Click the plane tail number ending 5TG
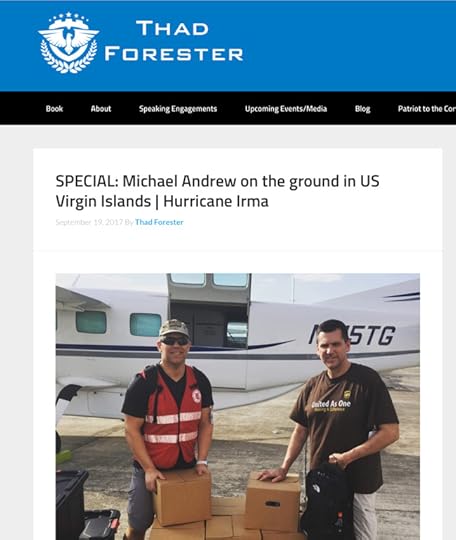The height and width of the screenshot is (540, 456). [352, 335]
